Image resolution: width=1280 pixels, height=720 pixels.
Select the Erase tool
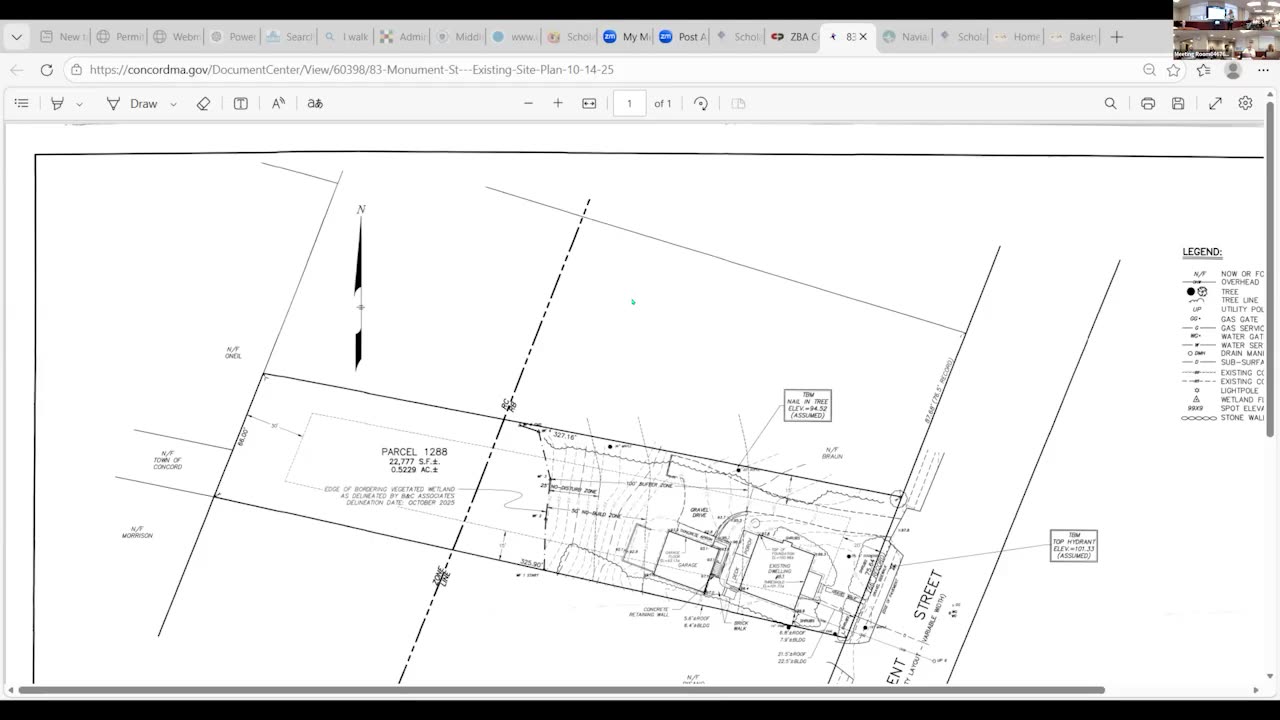(x=203, y=103)
